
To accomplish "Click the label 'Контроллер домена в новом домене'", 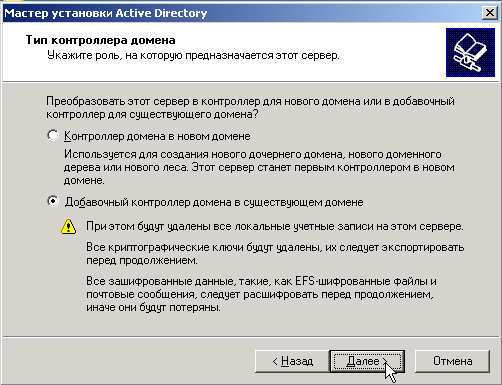I will (157, 136).
